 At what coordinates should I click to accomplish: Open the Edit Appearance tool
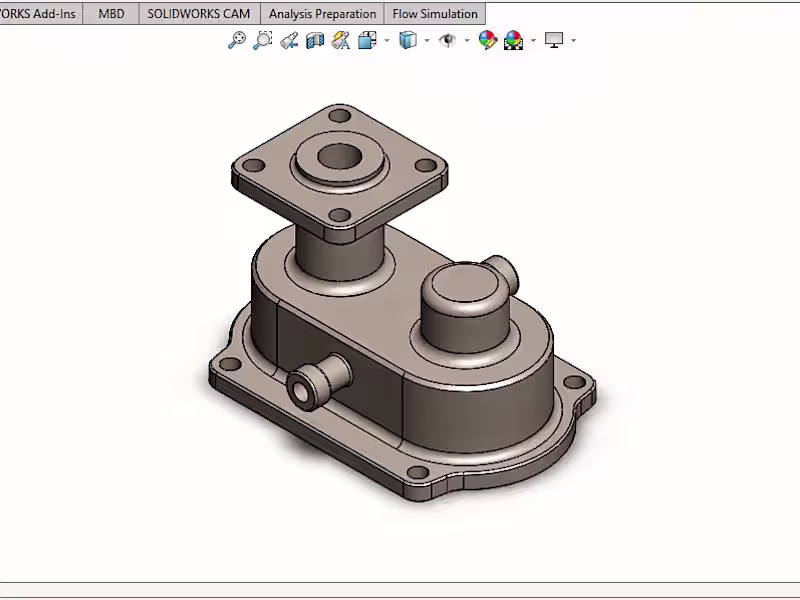pyautogui.click(x=488, y=40)
